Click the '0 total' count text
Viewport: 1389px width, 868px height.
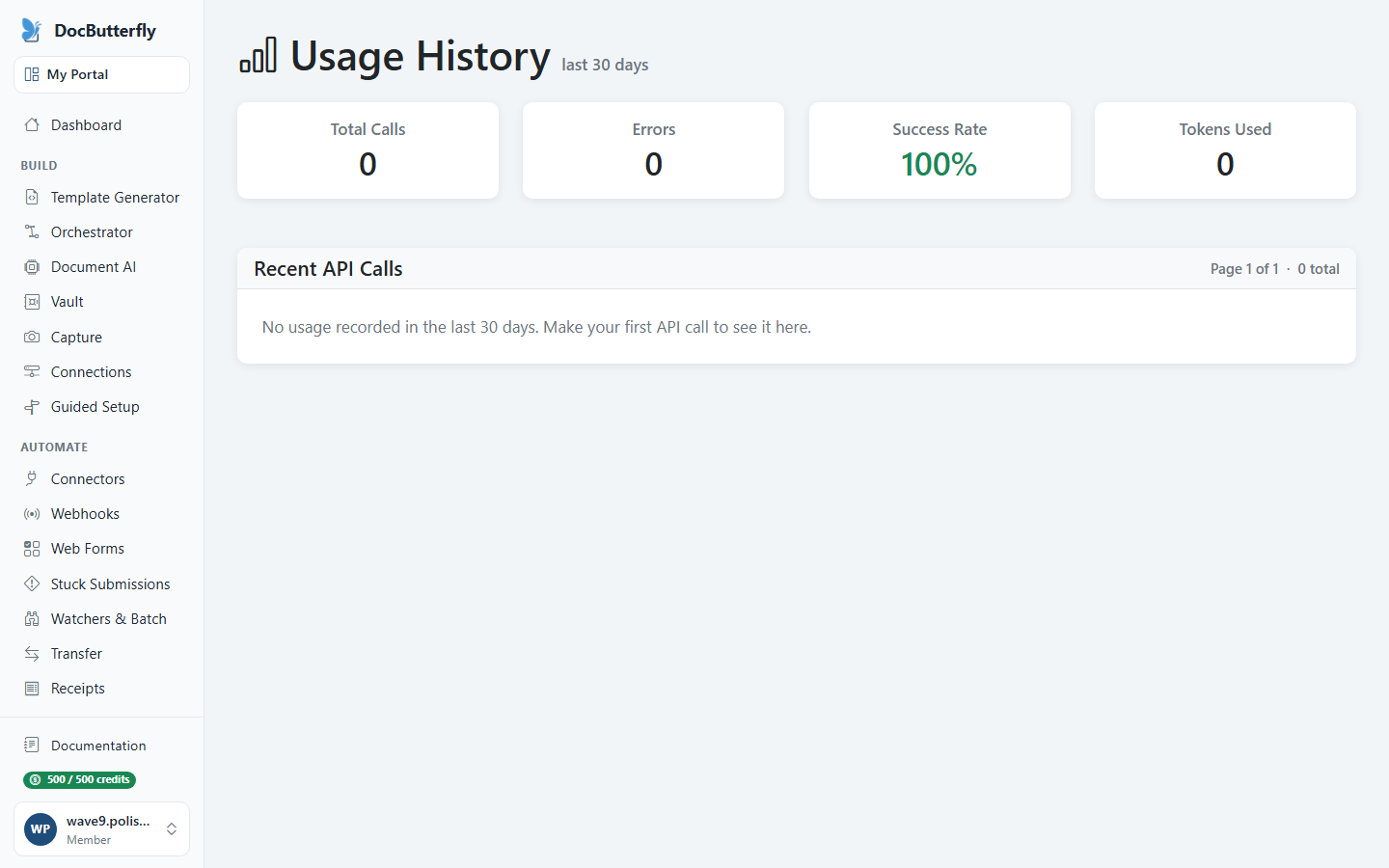coord(1319,269)
